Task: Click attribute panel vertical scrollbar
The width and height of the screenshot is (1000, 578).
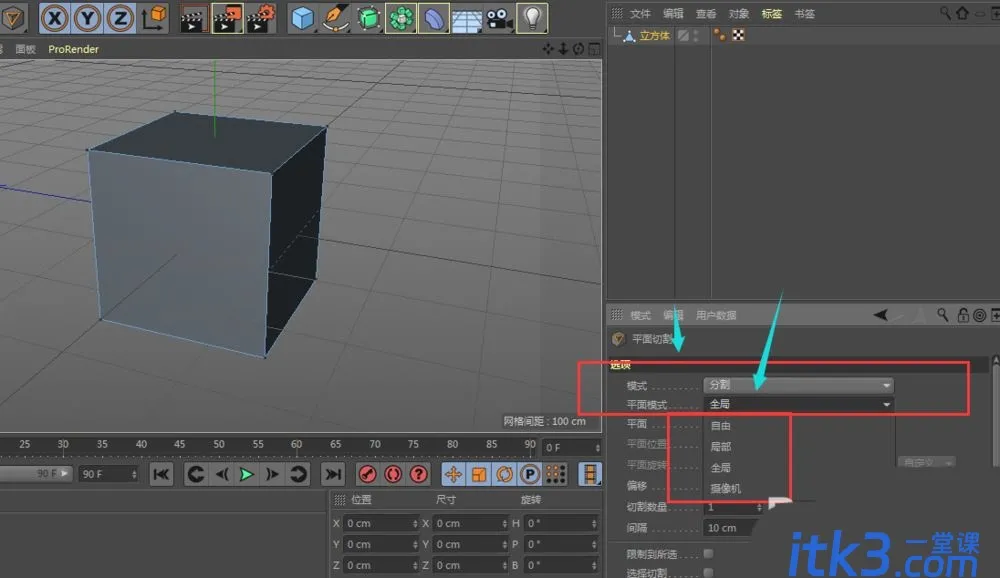Action: pyautogui.click(x=995, y=411)
